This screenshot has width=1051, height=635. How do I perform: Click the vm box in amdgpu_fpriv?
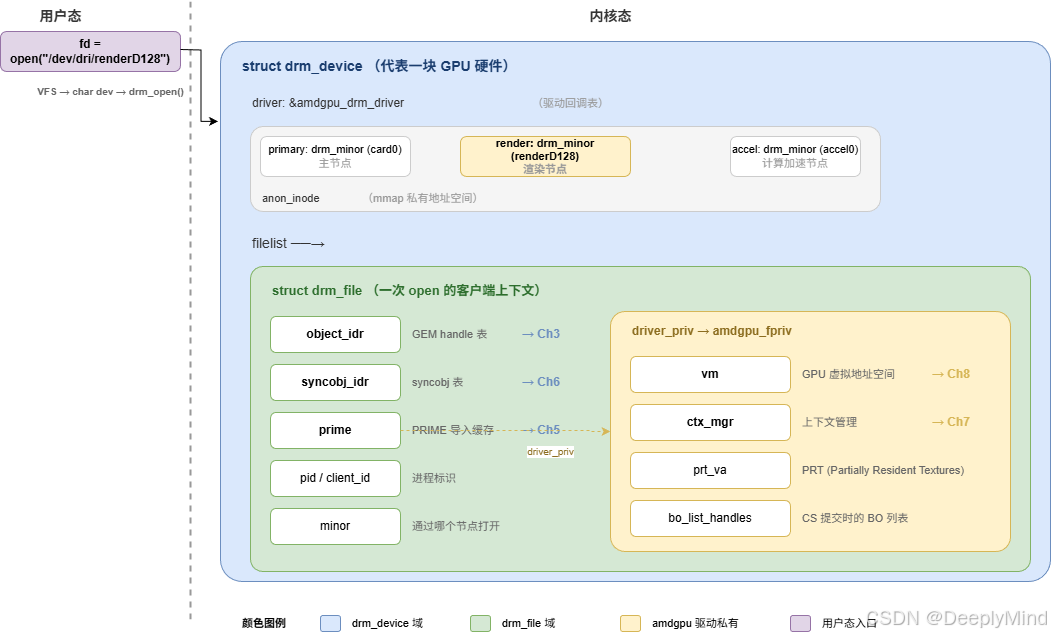point(710,374)
